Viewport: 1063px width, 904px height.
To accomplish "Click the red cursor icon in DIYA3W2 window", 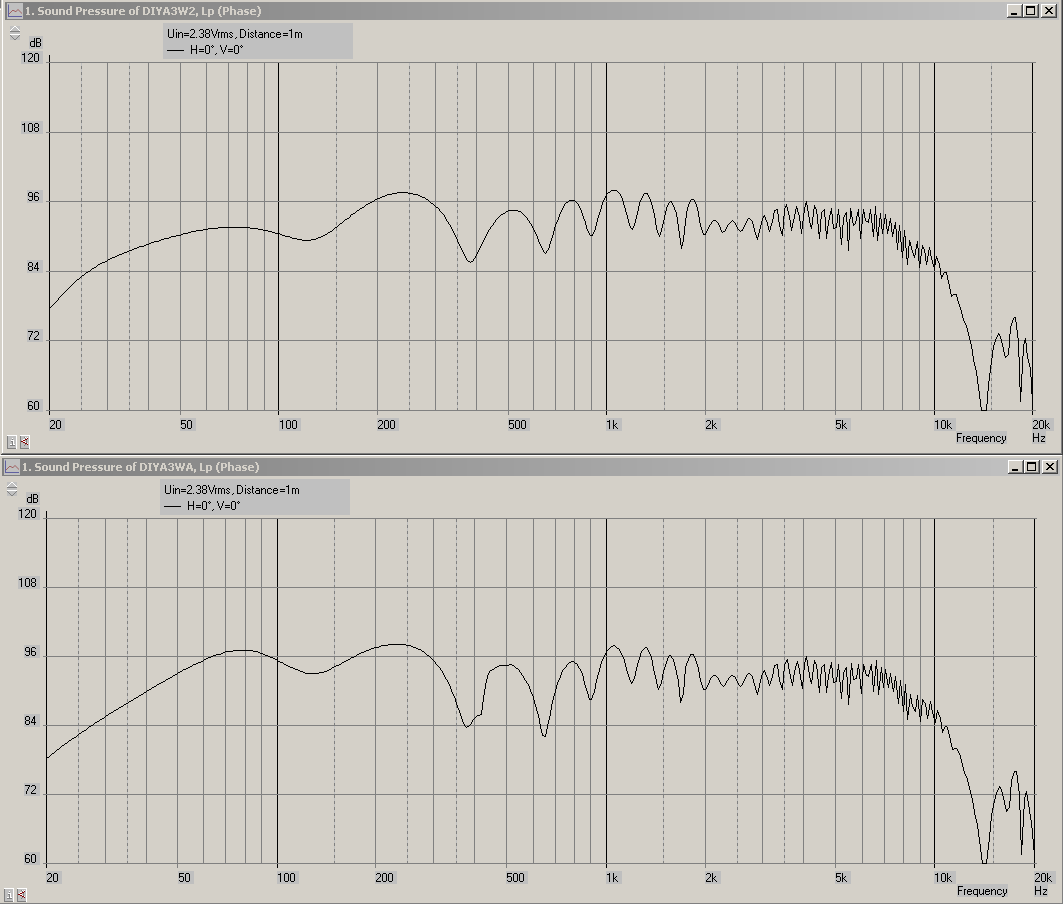I will 24,442.
